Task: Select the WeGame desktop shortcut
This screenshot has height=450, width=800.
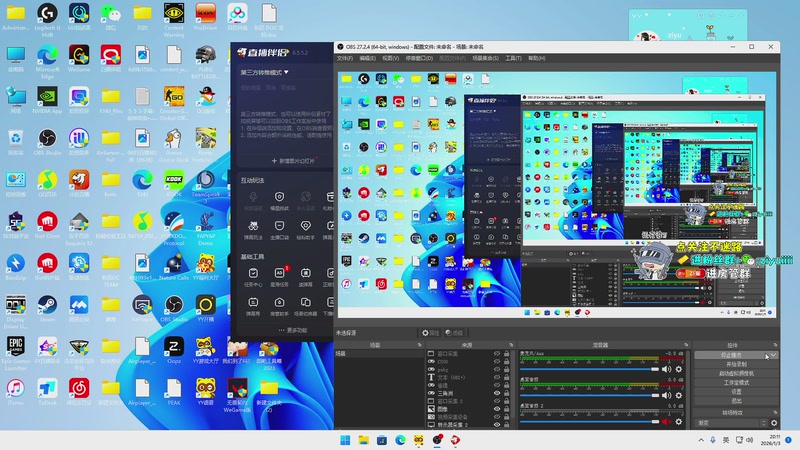Action: (79, 59)
